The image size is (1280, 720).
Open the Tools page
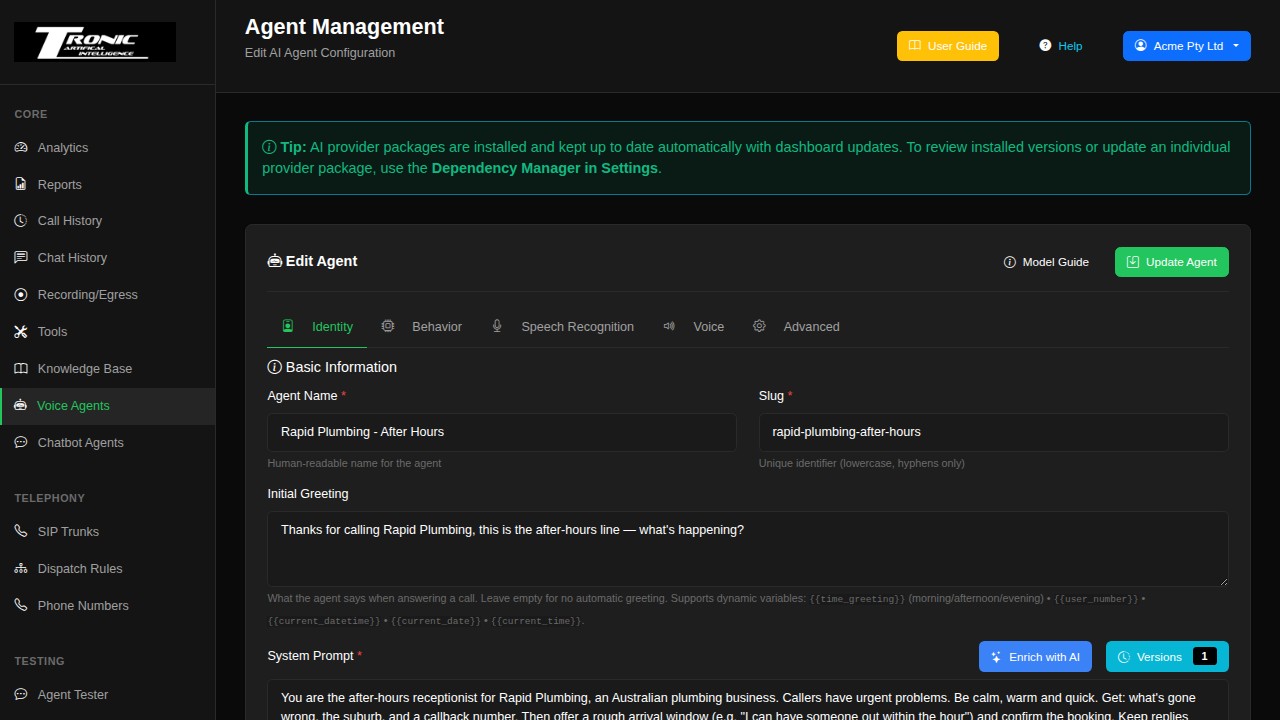[107, 332]
